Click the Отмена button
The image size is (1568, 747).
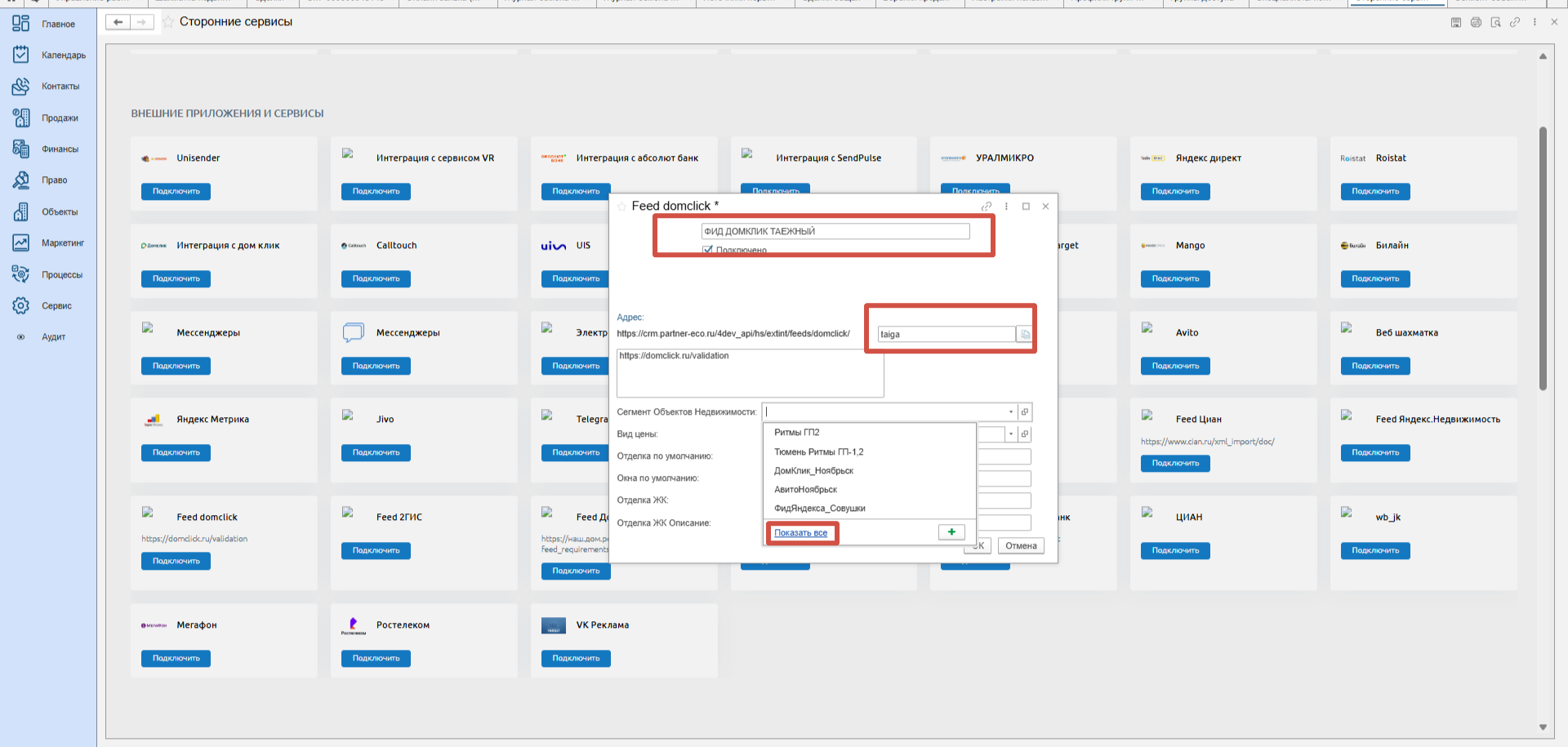point(1021,546)
